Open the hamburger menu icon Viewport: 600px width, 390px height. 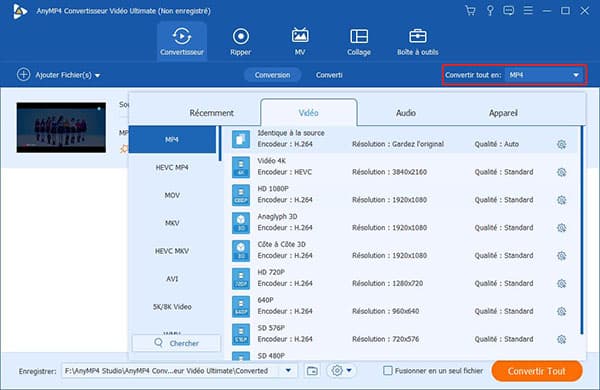528,10
